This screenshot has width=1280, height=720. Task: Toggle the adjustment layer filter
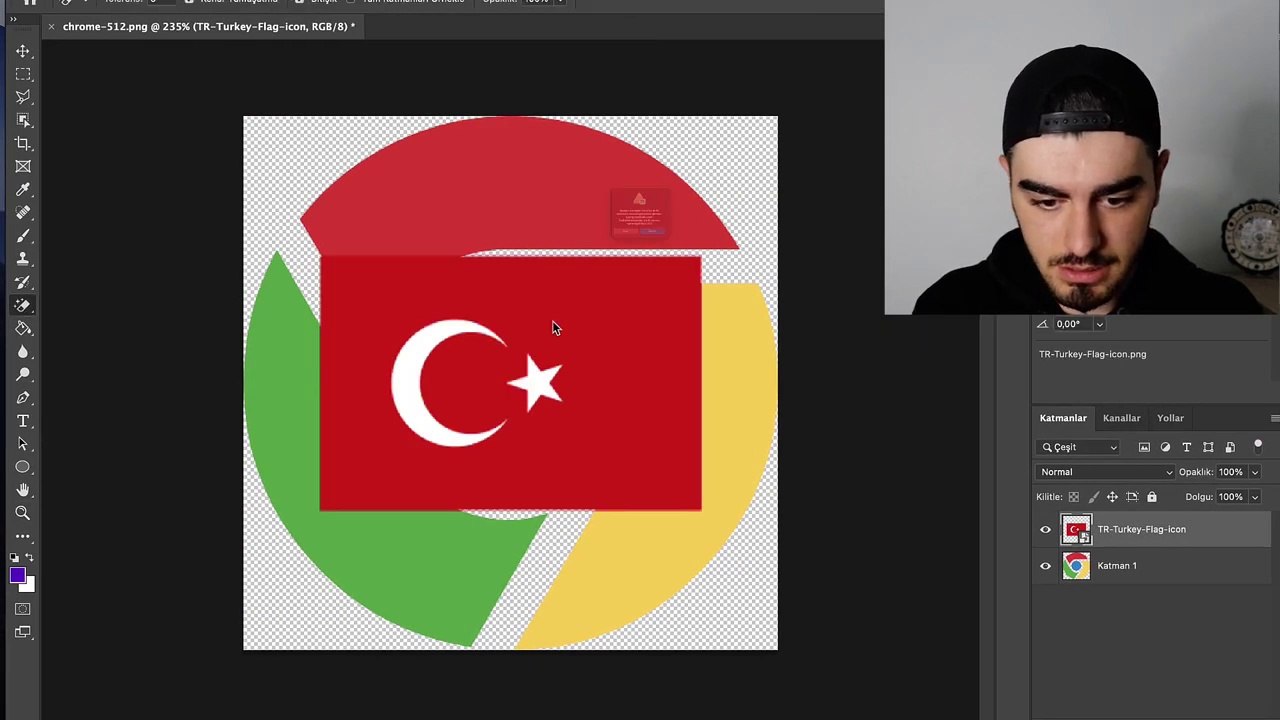point(1165,448)
